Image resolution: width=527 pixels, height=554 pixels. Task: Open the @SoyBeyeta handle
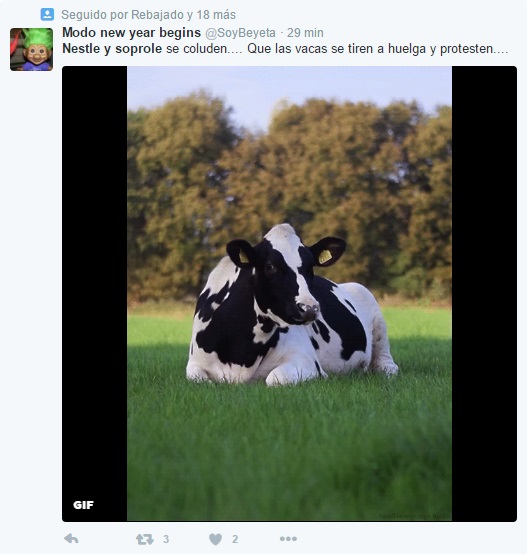240,33
